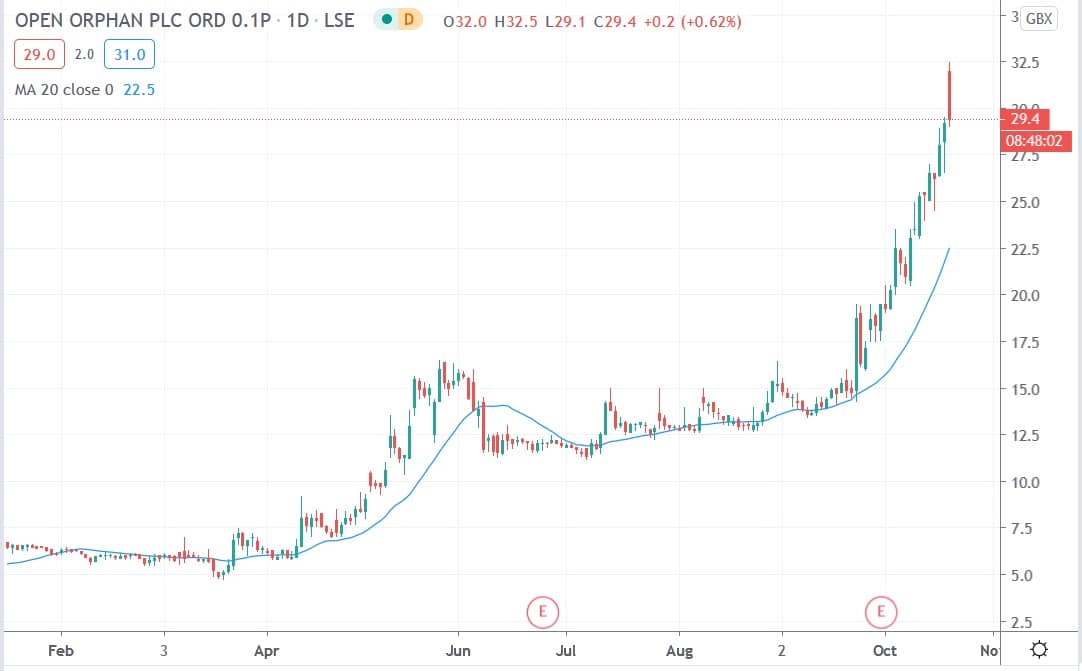Click the spread value 2.0
1082x671 pixels.
[x=84, y=55]
